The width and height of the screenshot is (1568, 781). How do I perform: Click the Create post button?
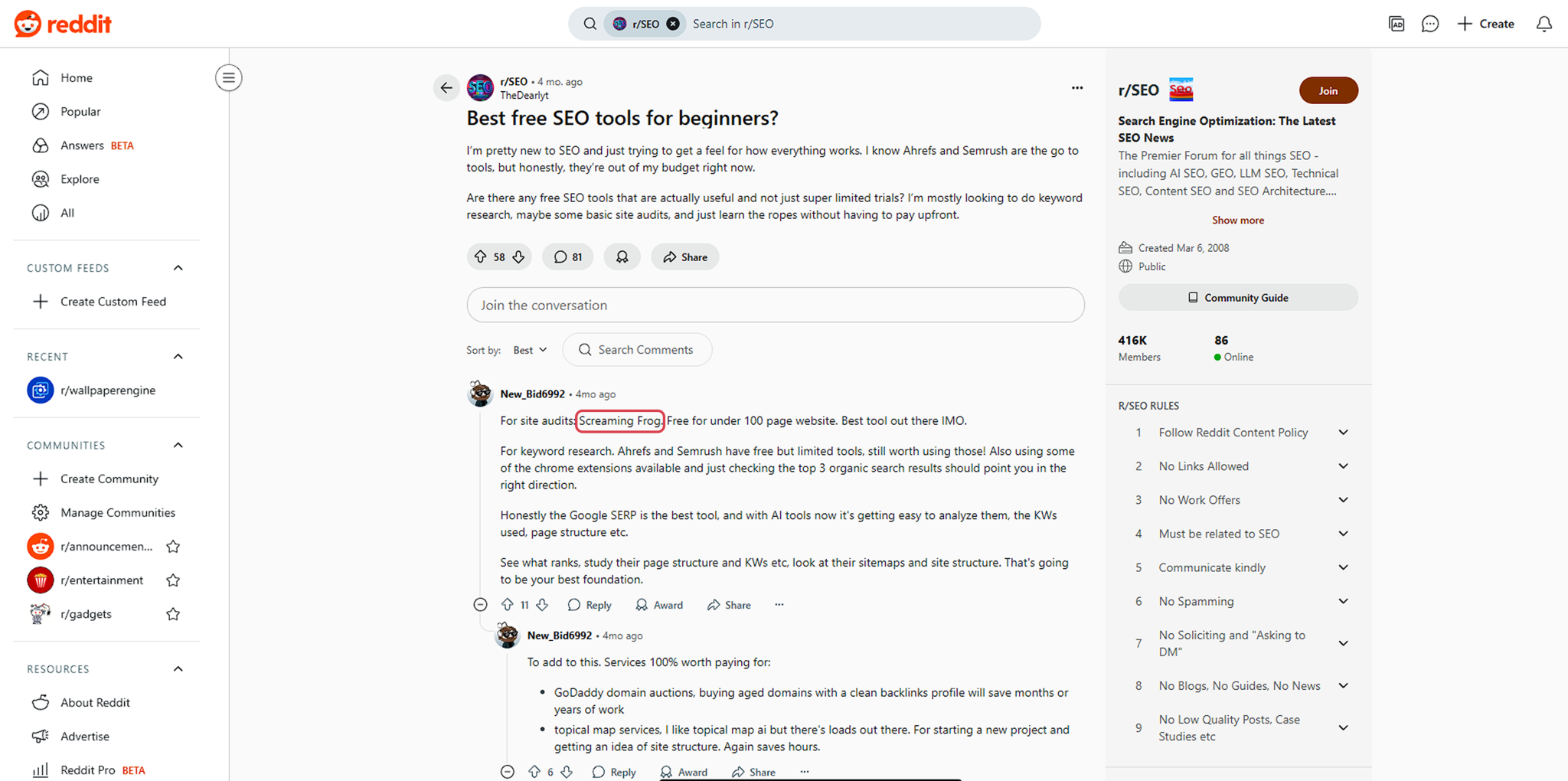(x=1485, y=24)
